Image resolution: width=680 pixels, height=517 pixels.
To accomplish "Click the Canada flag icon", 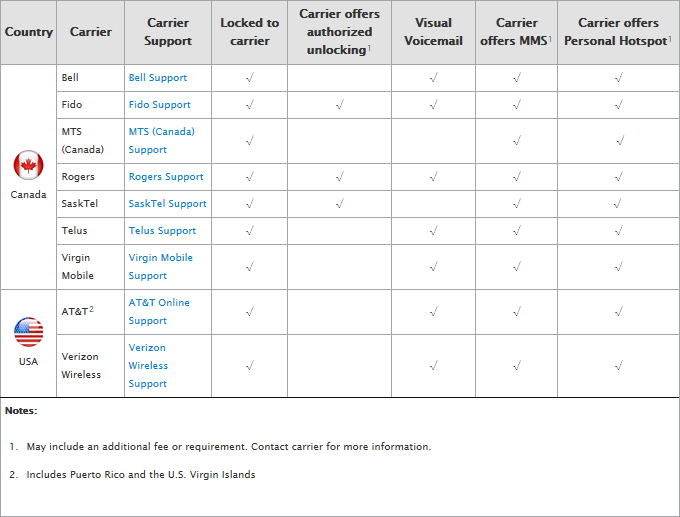I will pyautogui.click(x=29, y=165).
